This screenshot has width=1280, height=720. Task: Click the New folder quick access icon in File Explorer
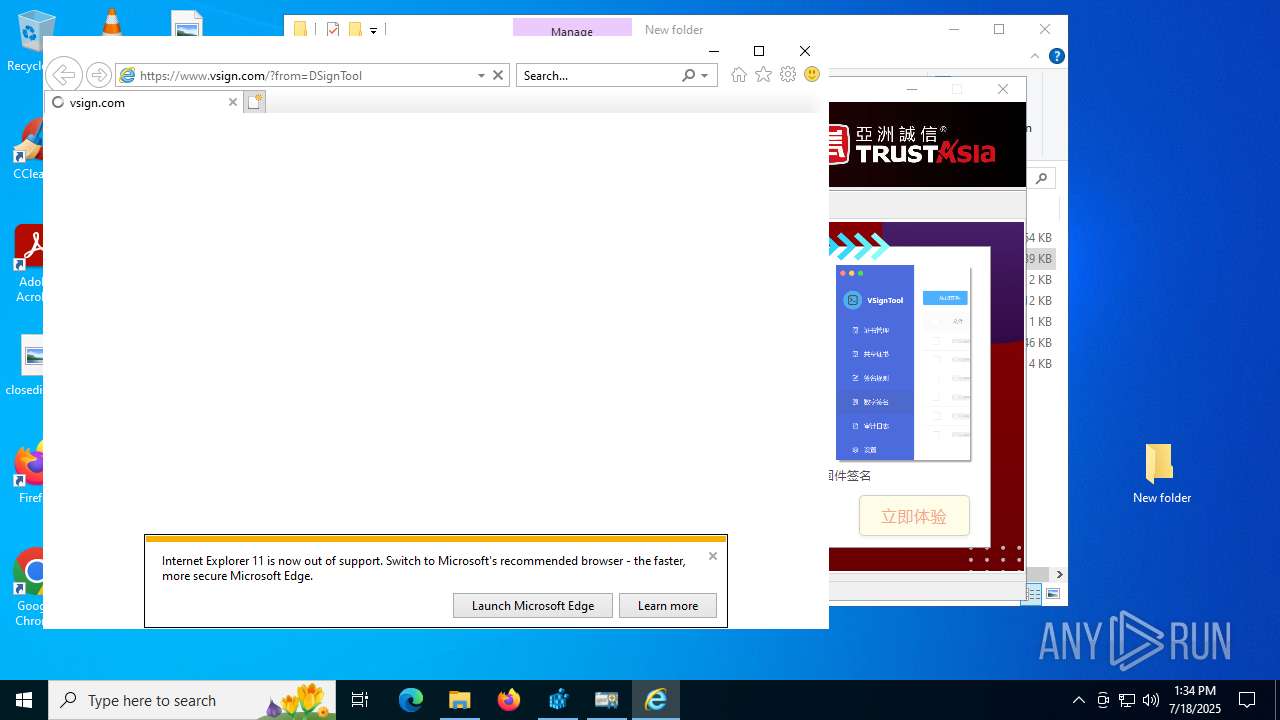pyautogui.click(x=355, y=30)
